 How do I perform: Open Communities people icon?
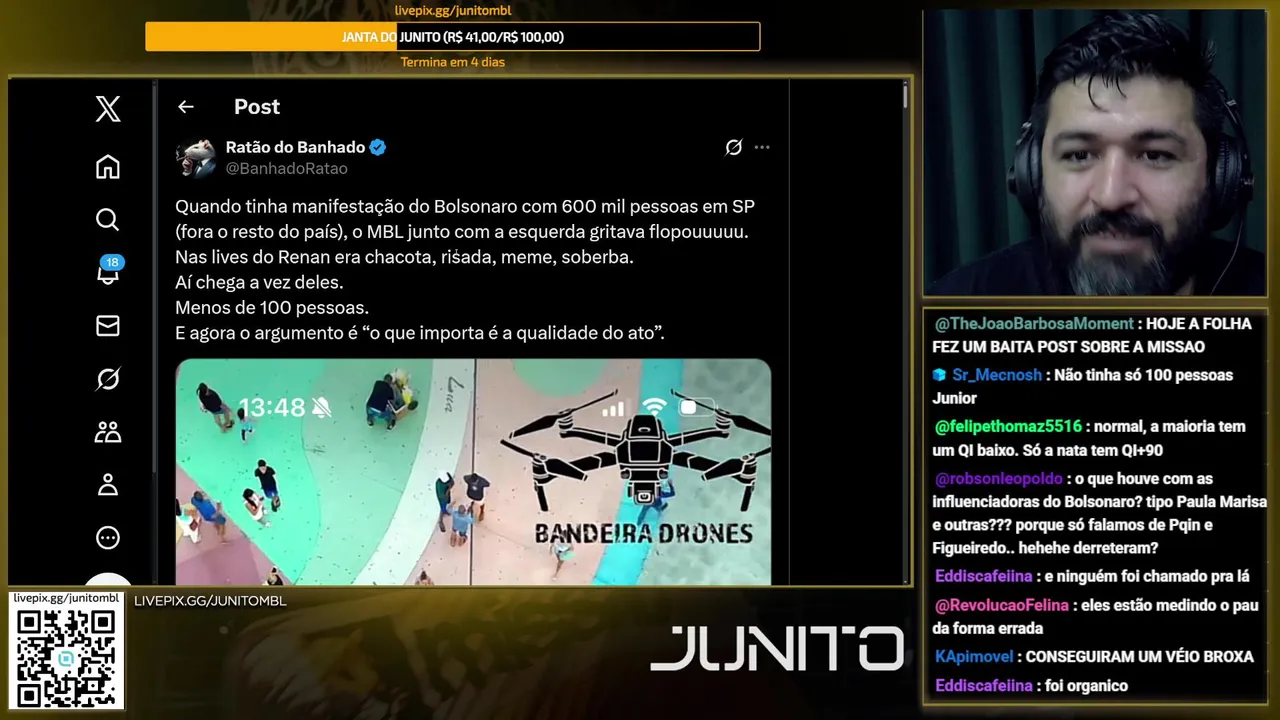click(x=108, y=432)
